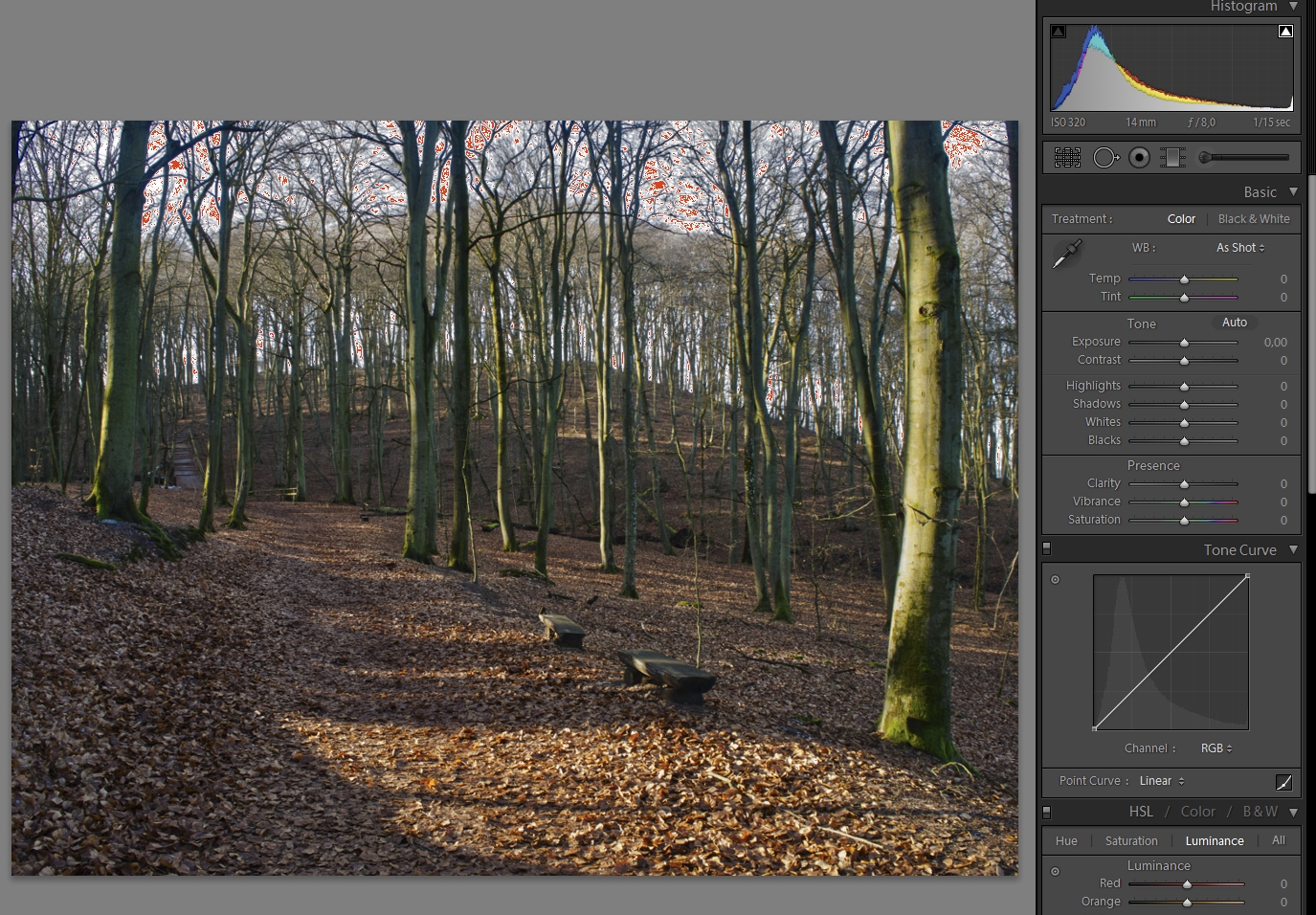Screen dimensions: 1316x915
Task: Toggle the highlight clipping indicator in histogram
Action: pos(1285,32)
